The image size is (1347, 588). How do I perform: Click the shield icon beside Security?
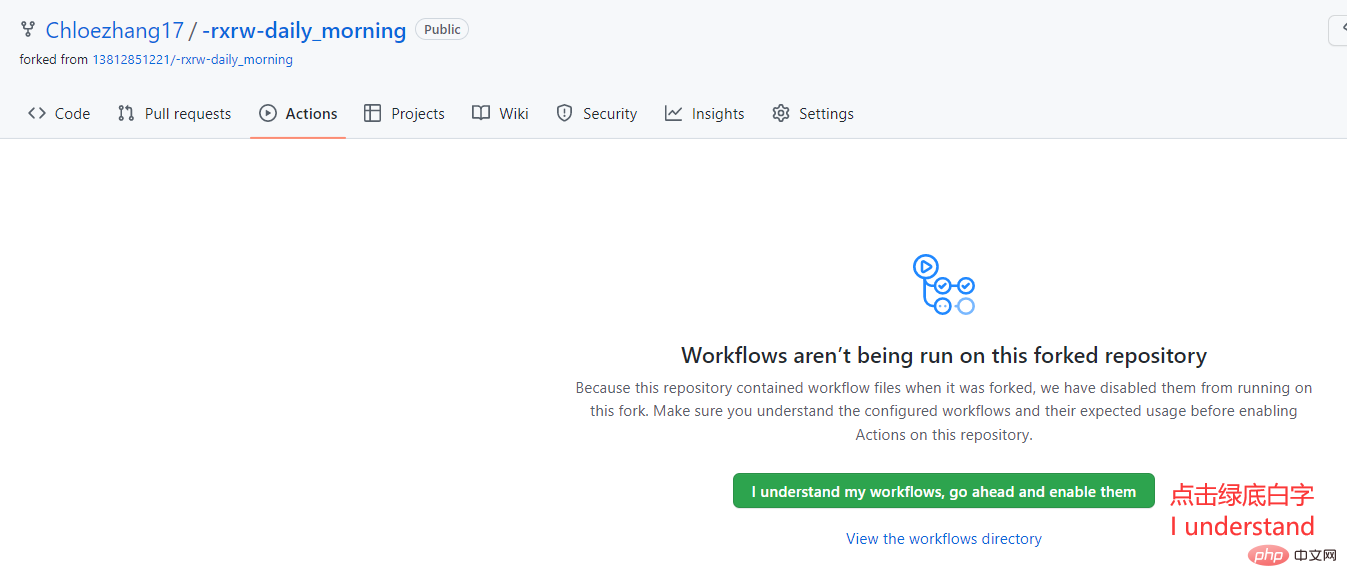(564, 114)
